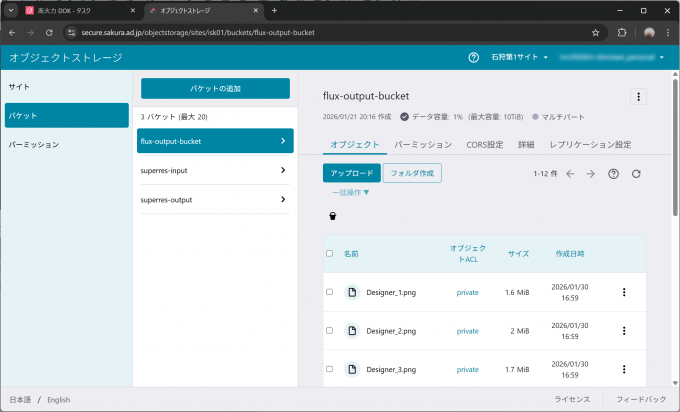This screenshot has height=412, width=680.
Task: Open row menu for Designer_1.png
Action: click(x=624, y=292)
